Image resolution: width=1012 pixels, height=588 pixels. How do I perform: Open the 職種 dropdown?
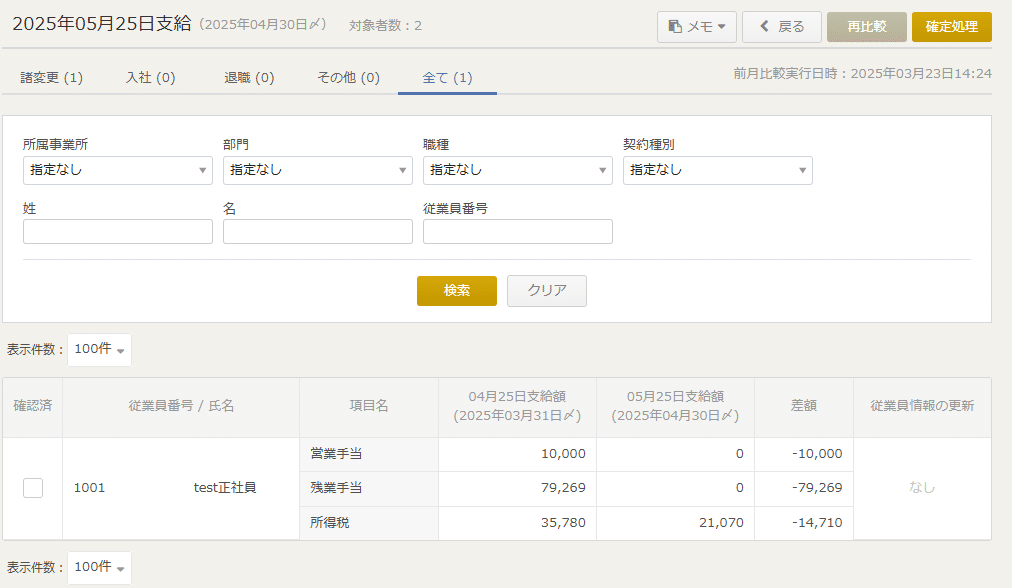[517, 170]
